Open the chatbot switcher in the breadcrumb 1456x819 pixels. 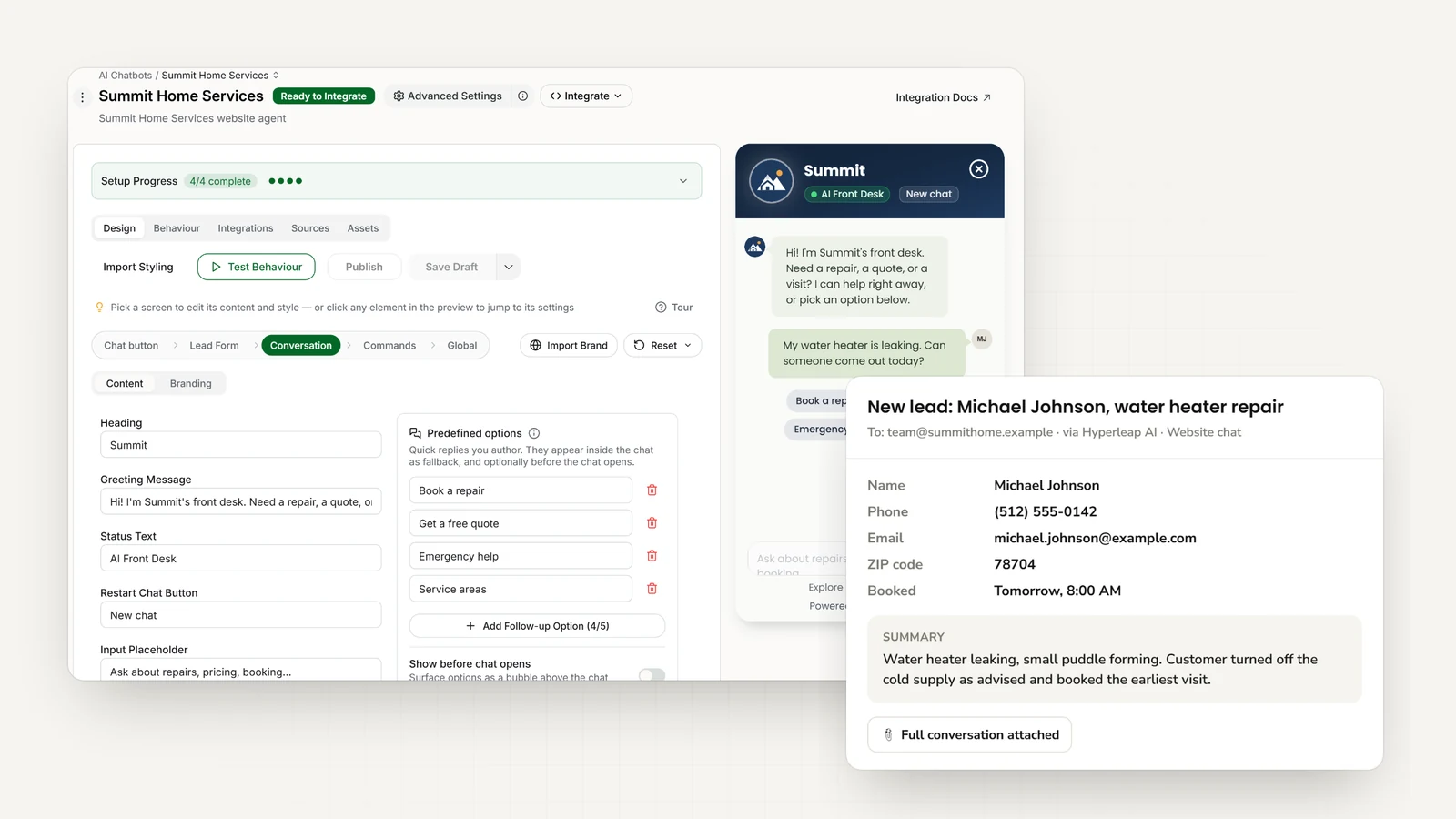pos(276,76)
